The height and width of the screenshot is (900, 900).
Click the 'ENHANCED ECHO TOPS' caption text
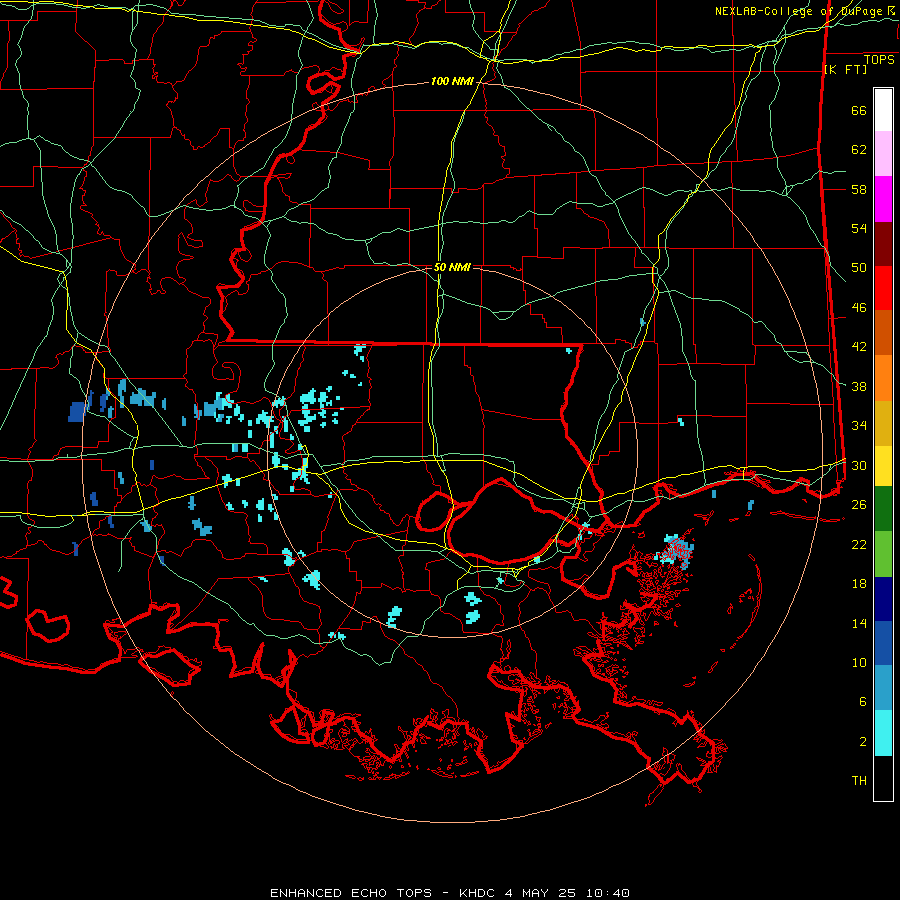(351, 893)
